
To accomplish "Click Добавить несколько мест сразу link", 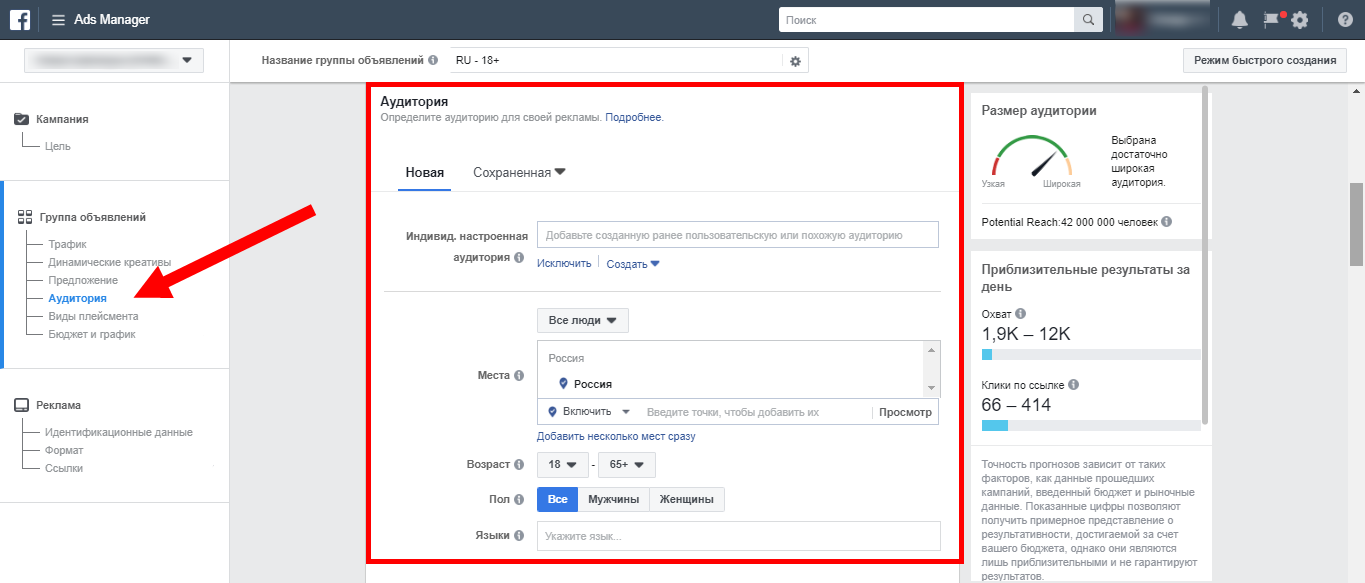I will [x=616, y=436].
